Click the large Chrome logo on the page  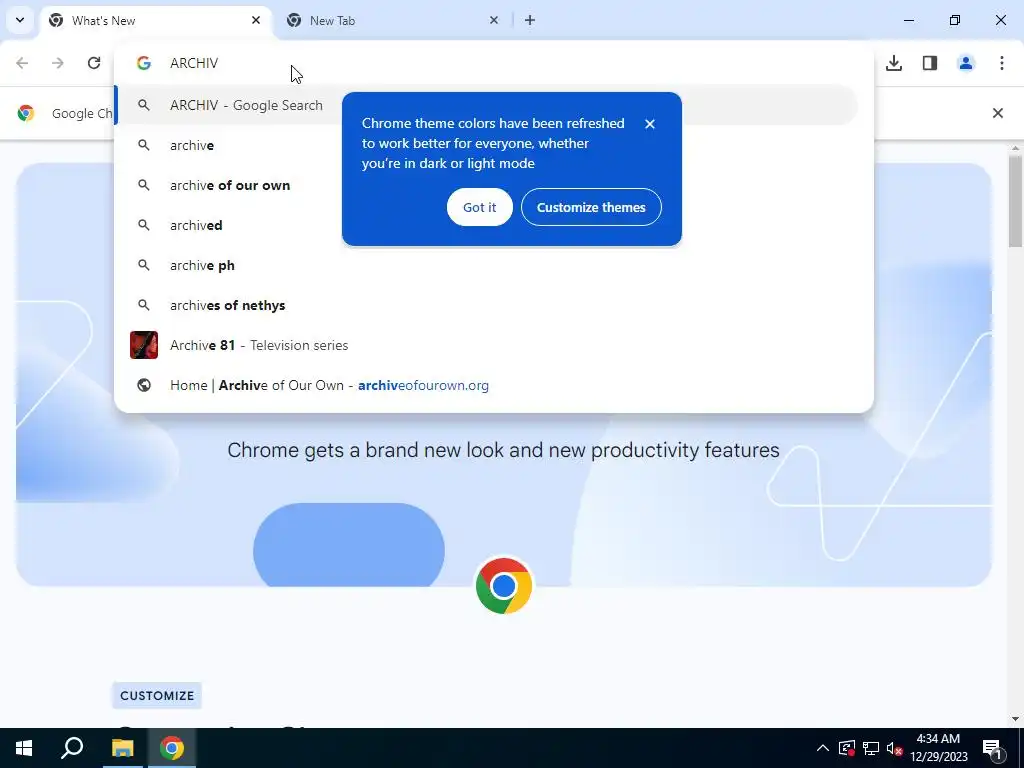point(504,586)
